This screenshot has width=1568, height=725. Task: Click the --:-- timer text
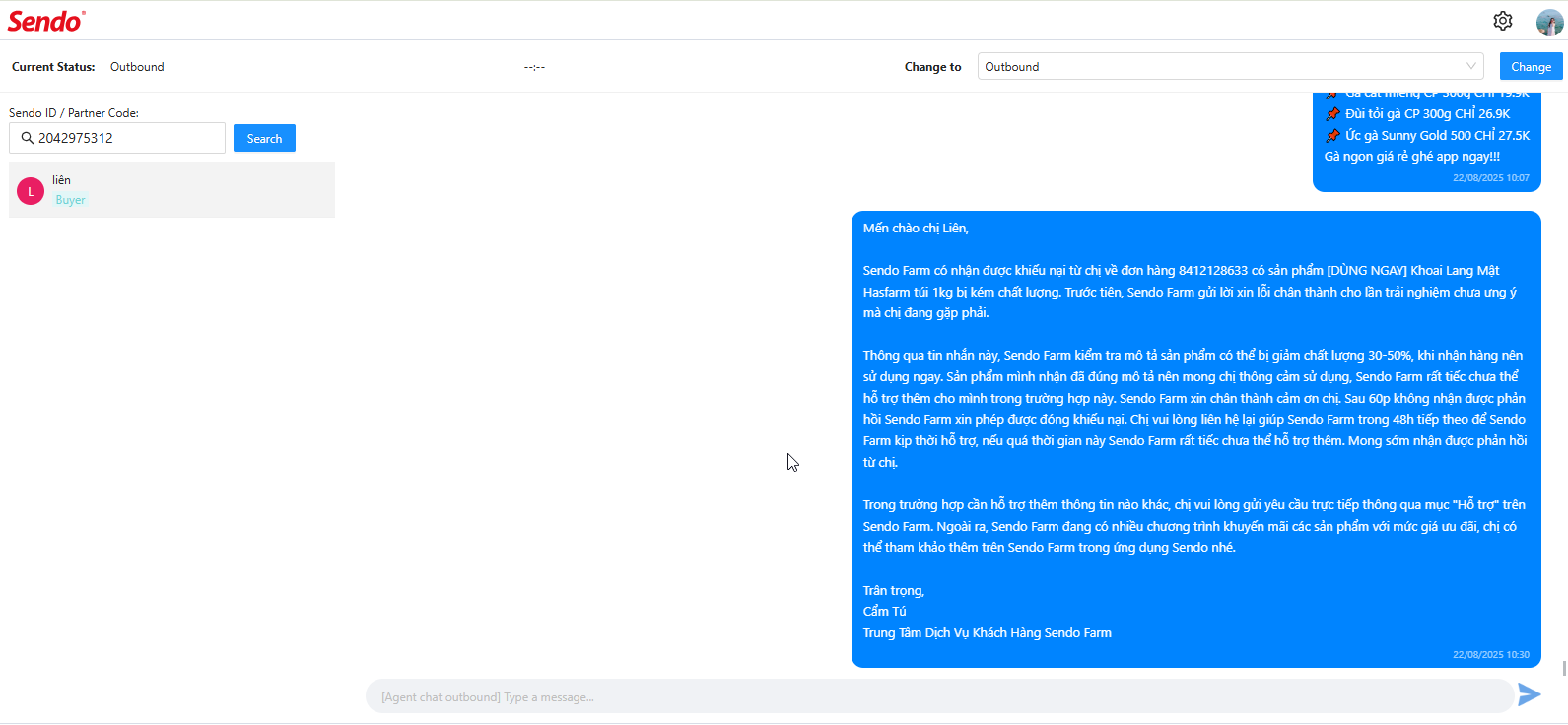coord(534,67)
